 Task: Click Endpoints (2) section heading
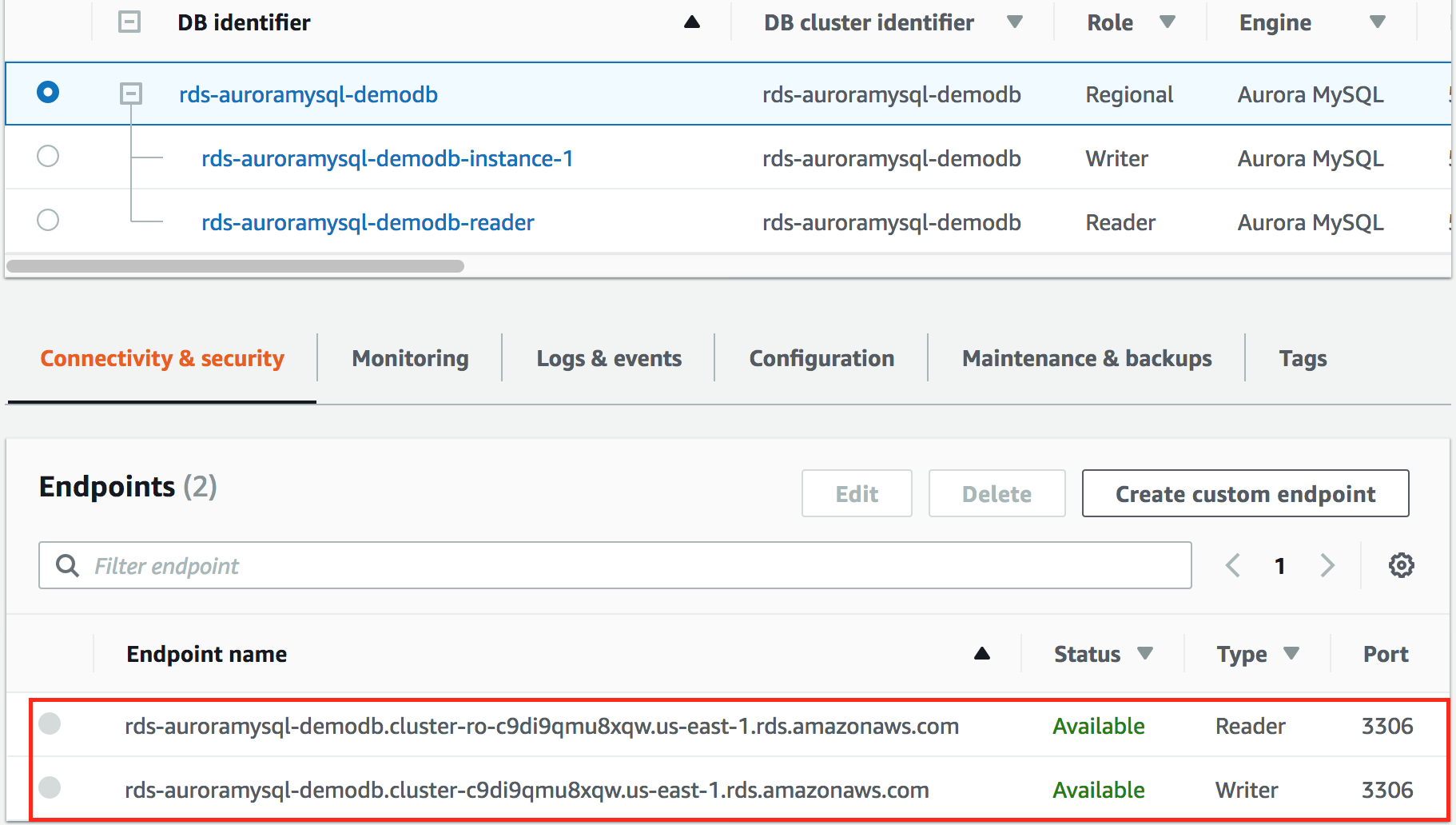[x=128, y=486]
